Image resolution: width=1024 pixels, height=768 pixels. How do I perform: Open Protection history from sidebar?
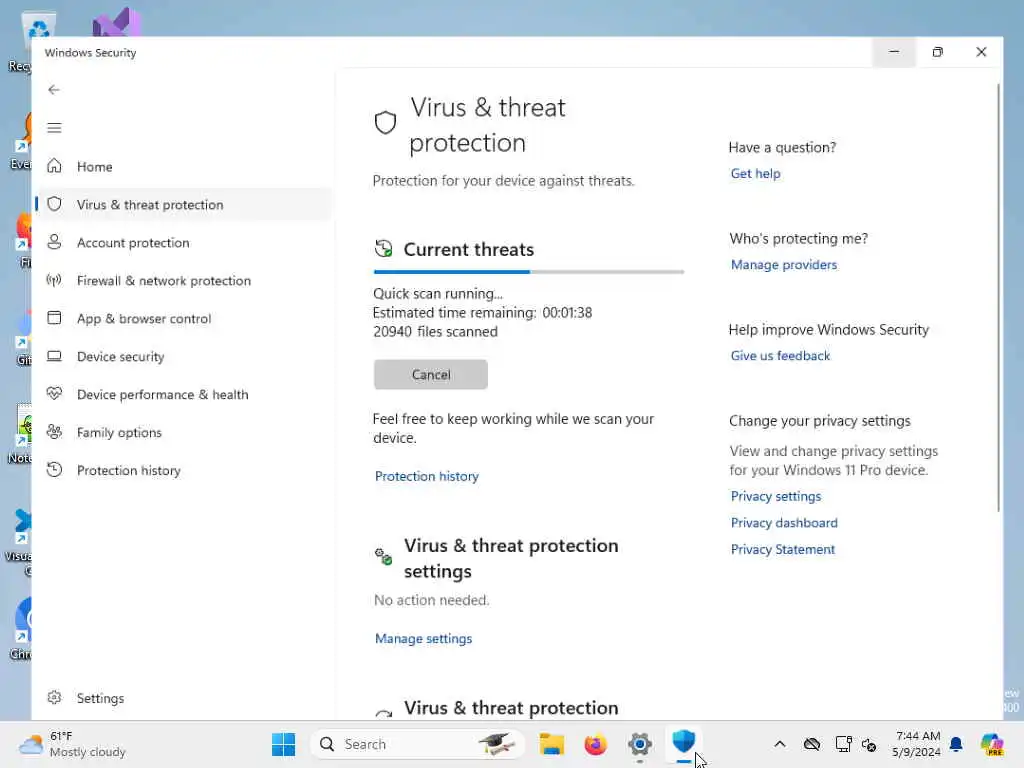[x=185, y=470]
